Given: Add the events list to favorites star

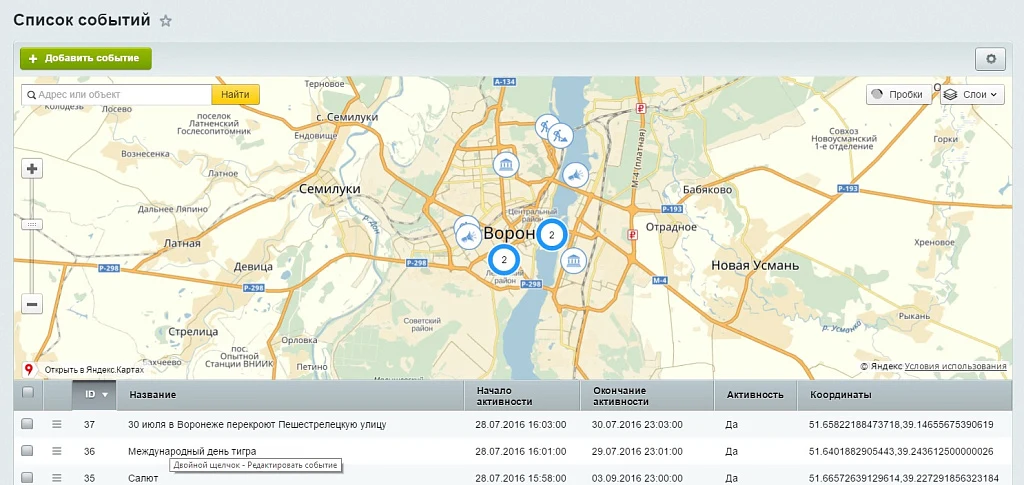Looking at the screenshot, I should coord(166,21).
